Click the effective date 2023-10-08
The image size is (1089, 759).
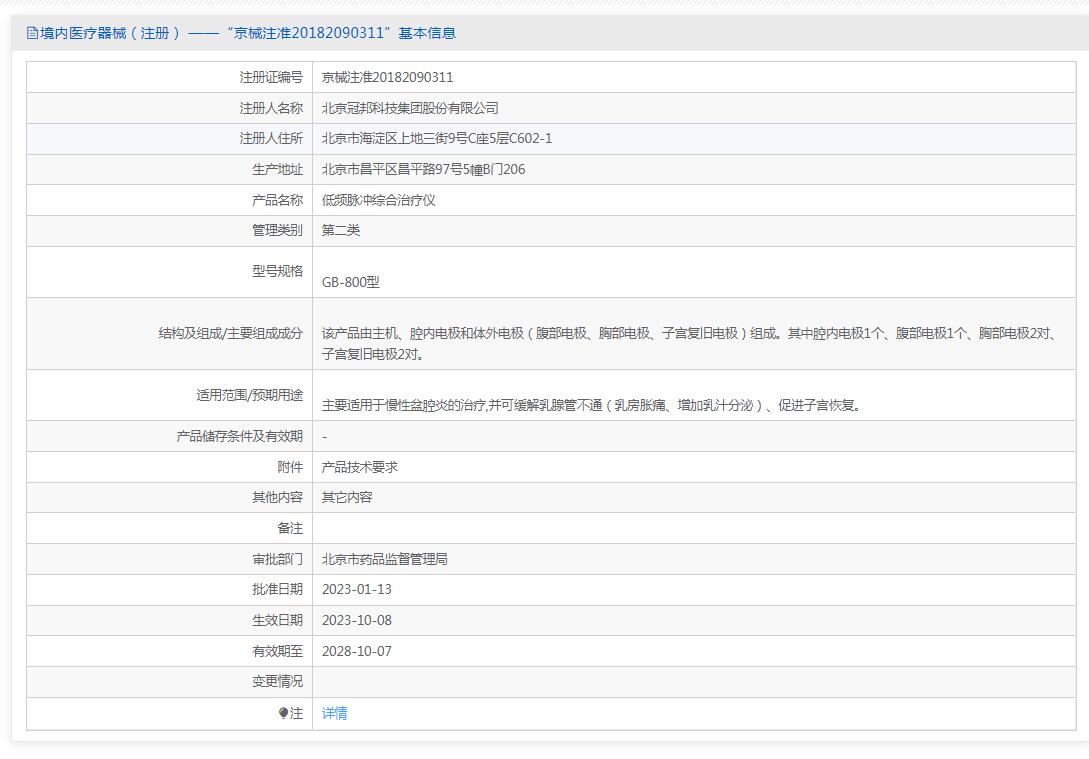point(356,620)
